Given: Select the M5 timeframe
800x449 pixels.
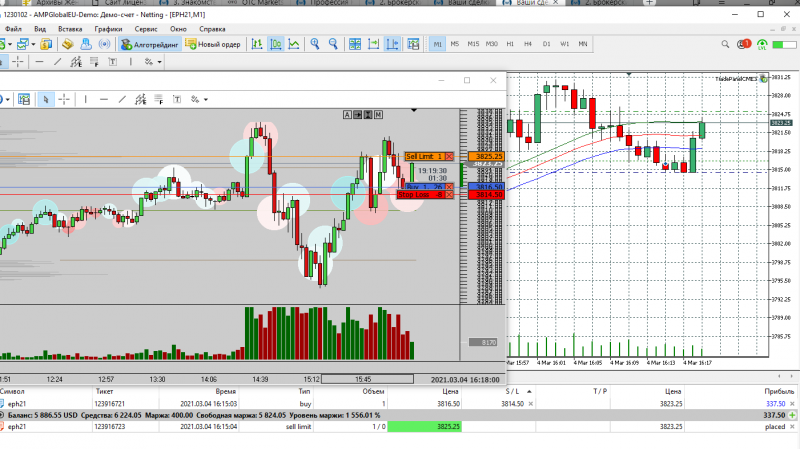Looking at the screenshot, I should [455, 44].
